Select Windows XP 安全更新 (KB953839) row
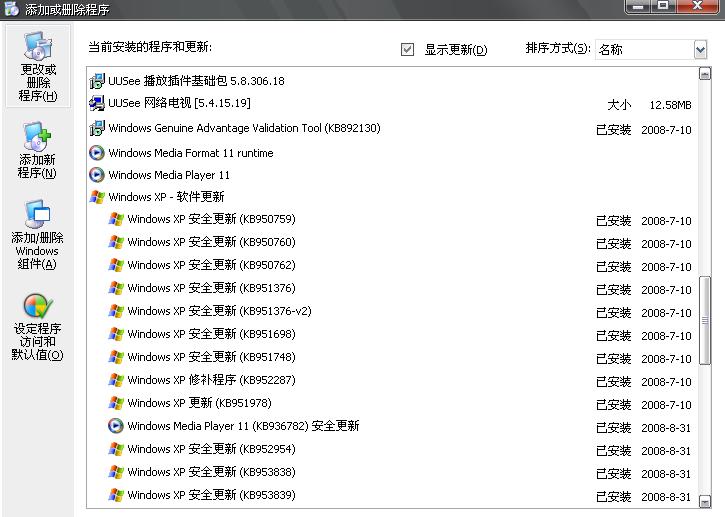The width and height of the screenshot is (725, 517). click(392, 495)
